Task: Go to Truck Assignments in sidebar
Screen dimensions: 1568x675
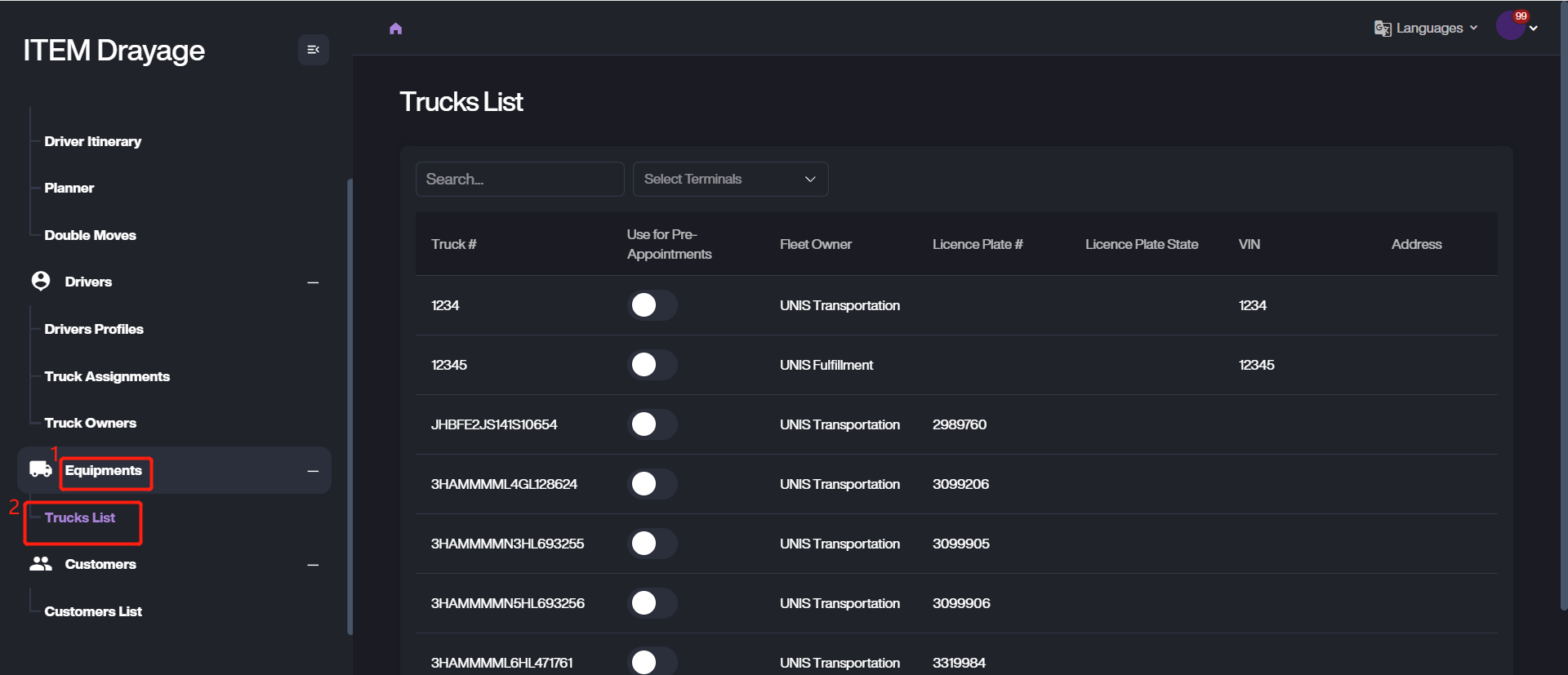Action: coord(107,376)
